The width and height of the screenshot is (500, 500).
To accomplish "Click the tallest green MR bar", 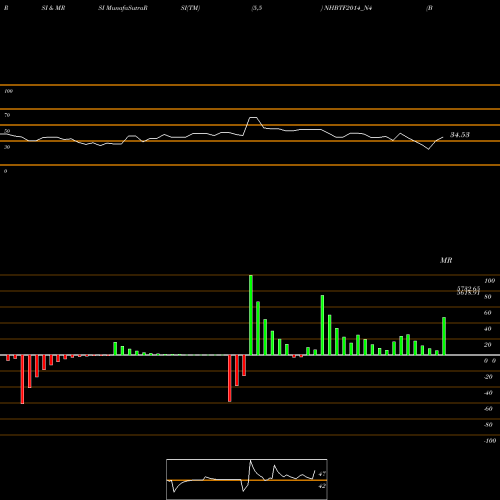I will pos(251,315).
